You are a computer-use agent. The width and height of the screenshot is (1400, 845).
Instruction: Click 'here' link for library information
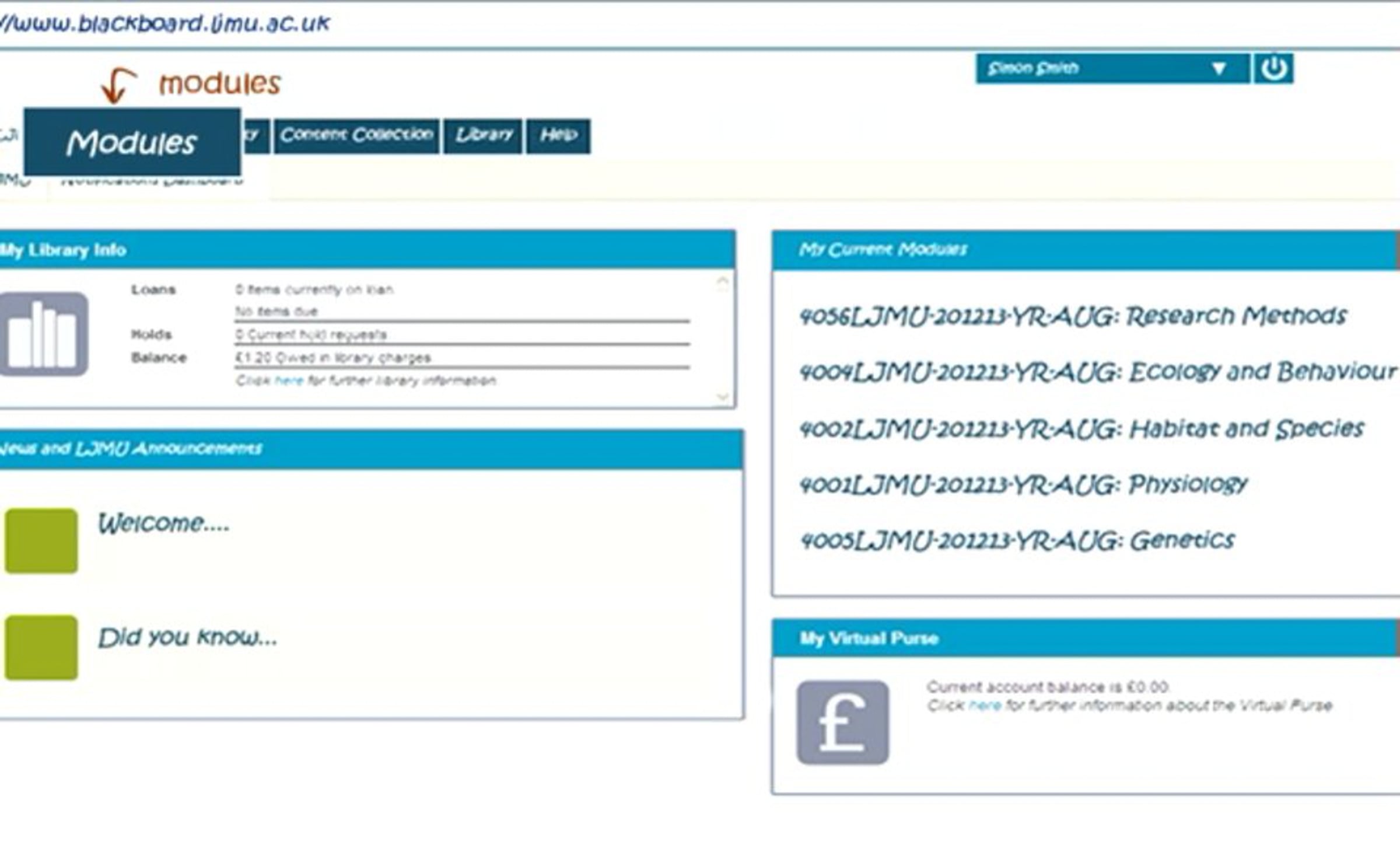[289, 381]
